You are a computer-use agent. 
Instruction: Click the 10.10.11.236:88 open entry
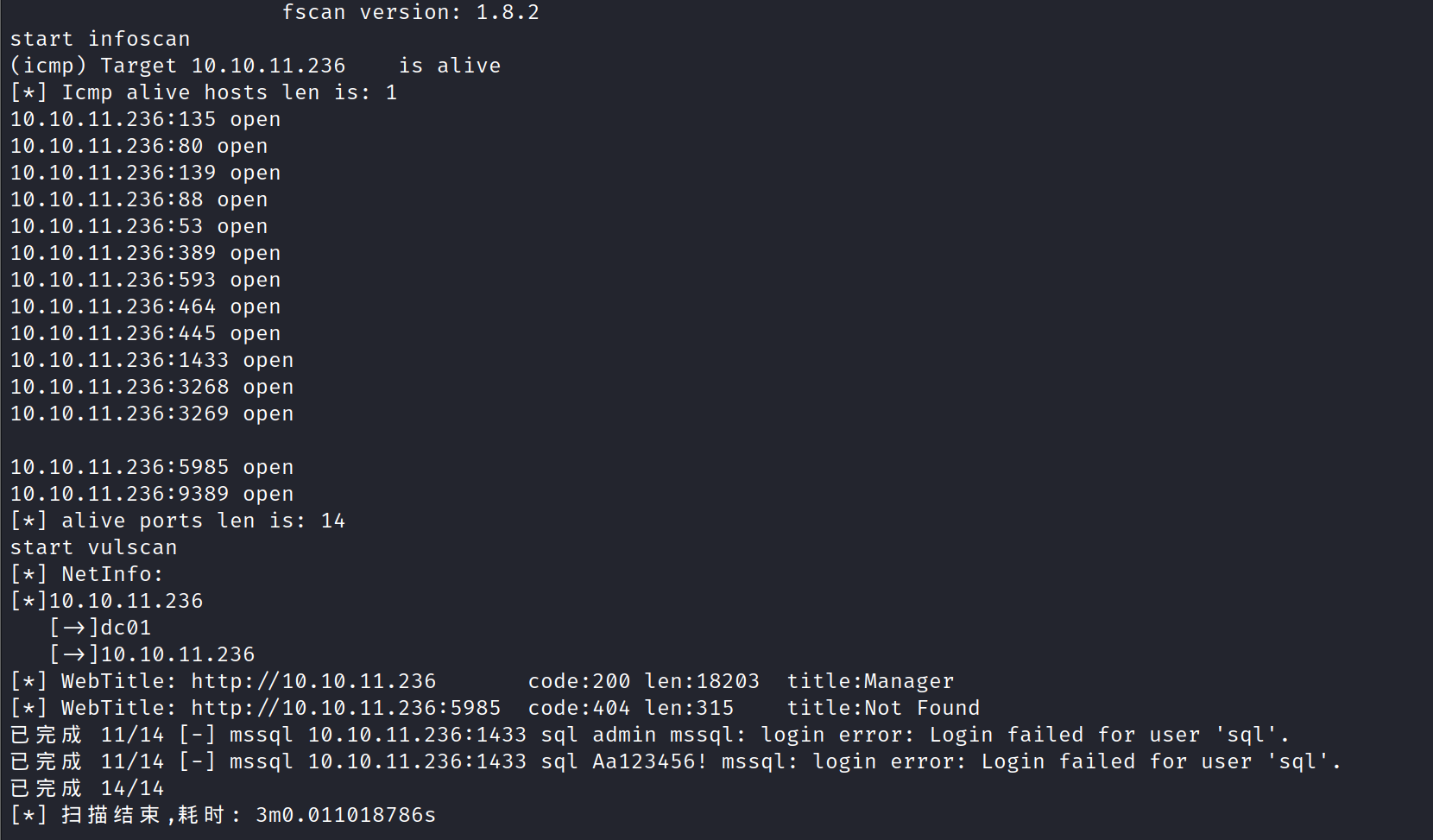(139, 199)
